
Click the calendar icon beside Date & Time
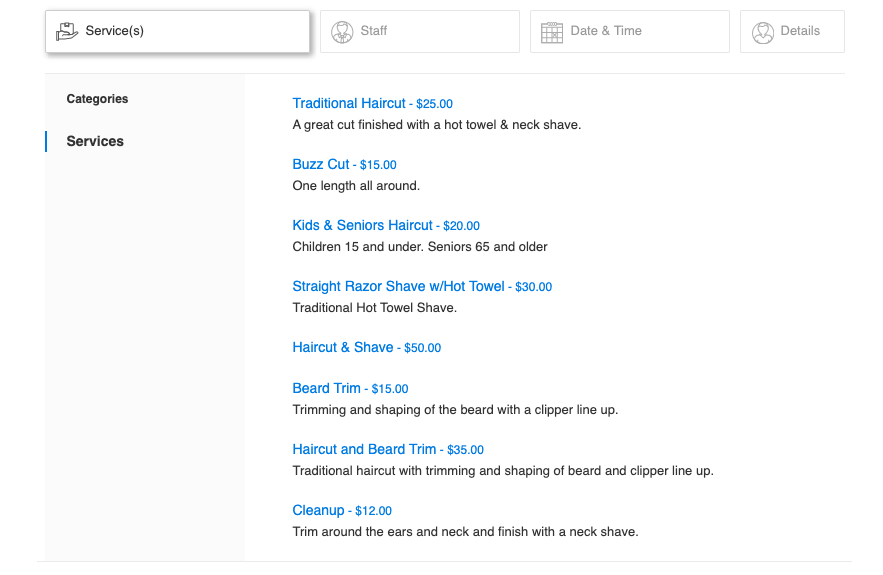coord(552,32)
